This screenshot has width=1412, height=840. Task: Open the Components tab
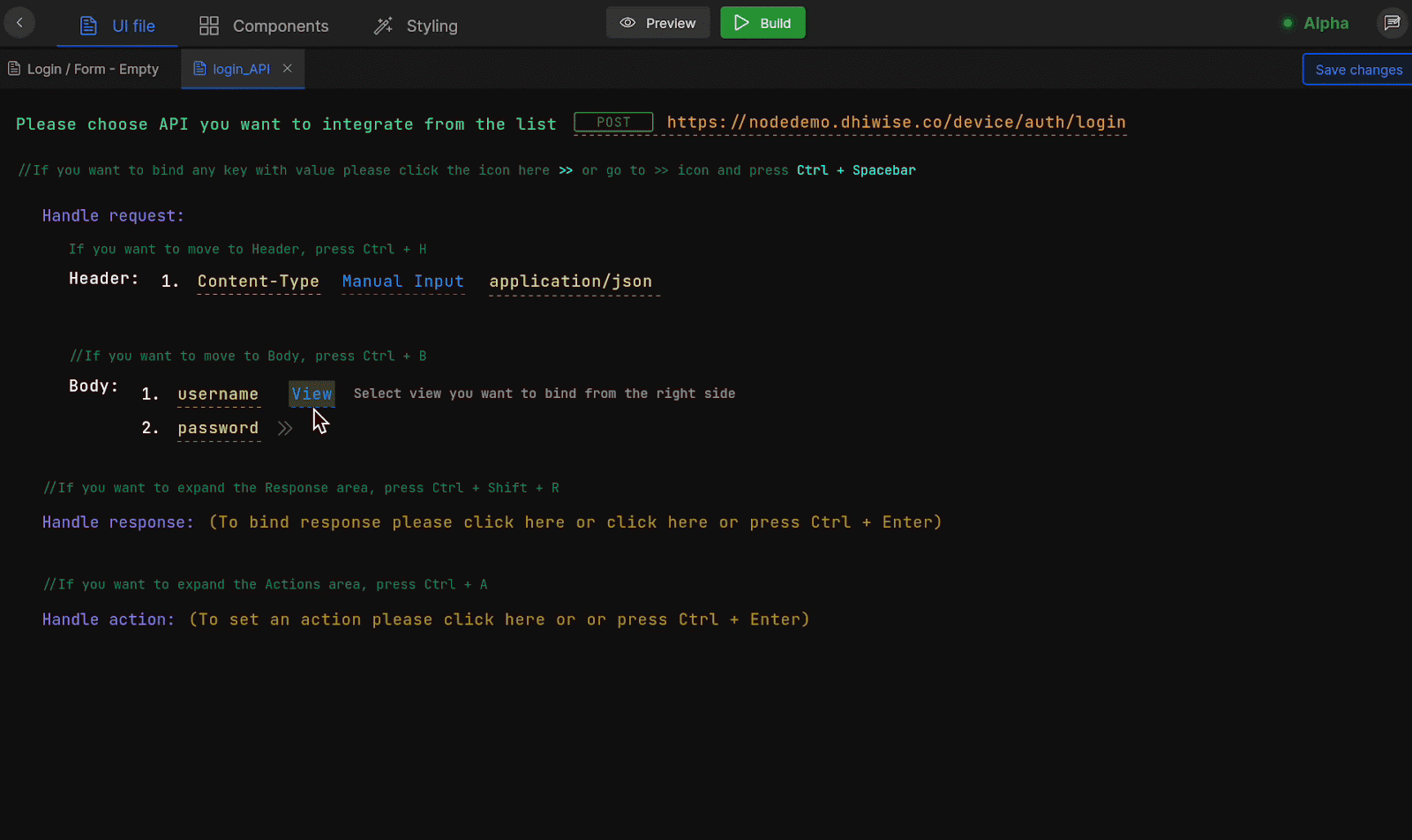click(x=264, y=26)
